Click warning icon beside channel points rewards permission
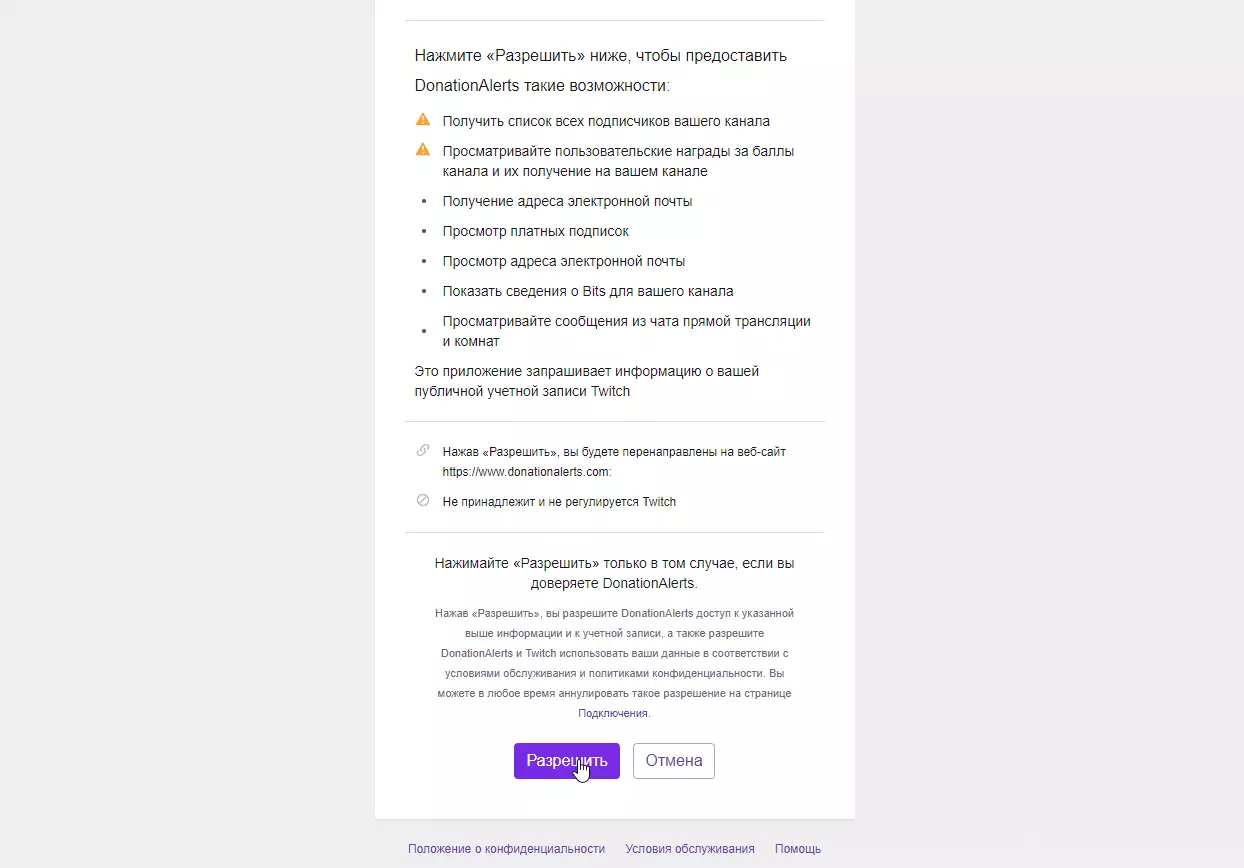 423,150
